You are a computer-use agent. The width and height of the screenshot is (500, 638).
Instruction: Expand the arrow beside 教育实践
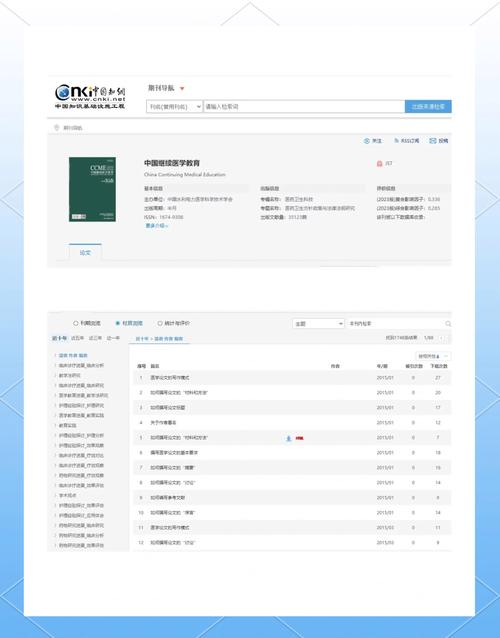pos(55,426)
